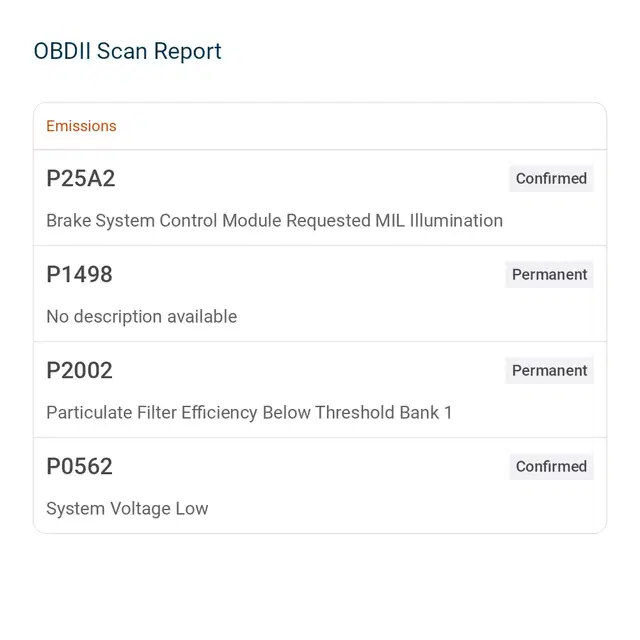
Task: Select the Emissions section header
Action: (81, 126)
